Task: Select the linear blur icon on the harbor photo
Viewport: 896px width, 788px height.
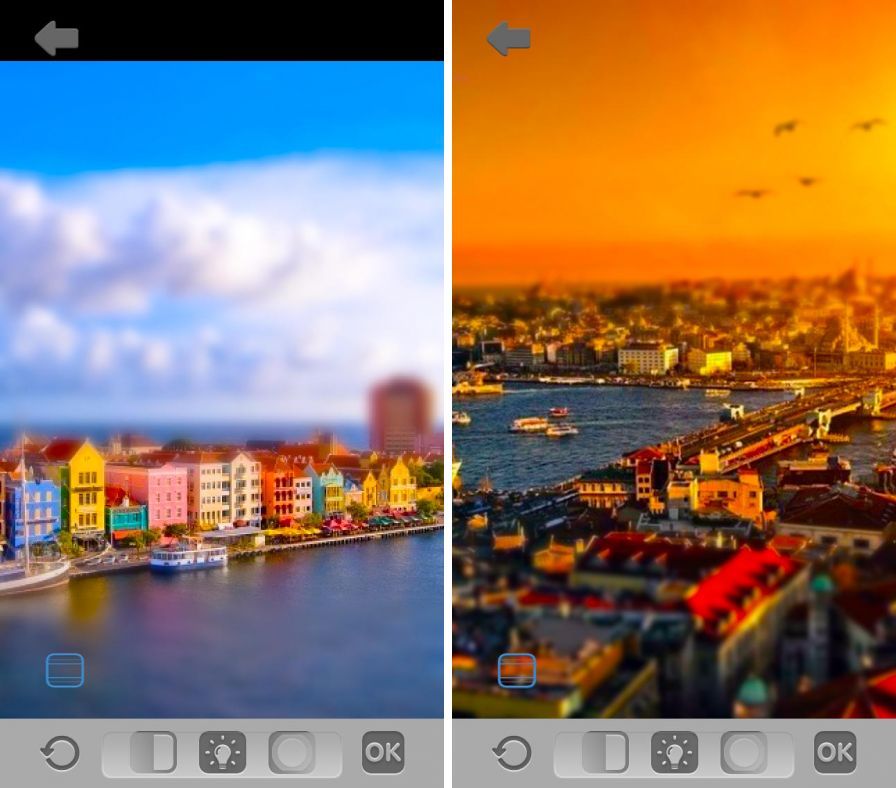Action: click(x=65, y=670)
